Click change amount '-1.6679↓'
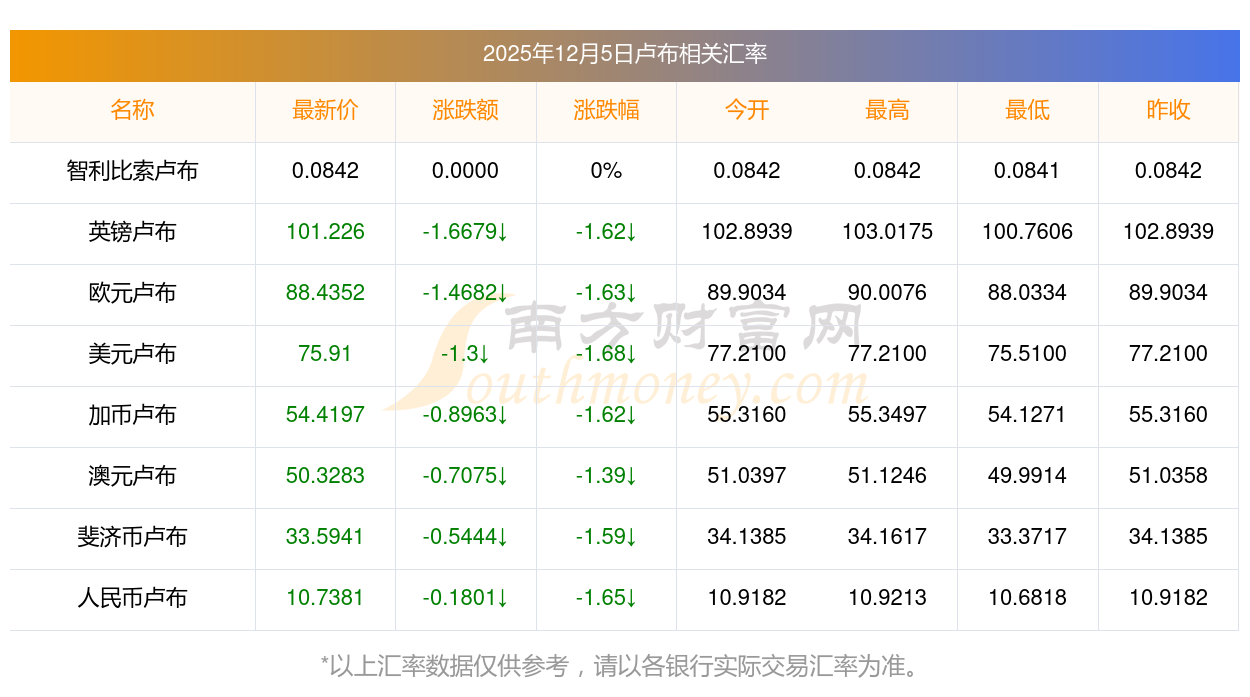 (x=466, y=232)
